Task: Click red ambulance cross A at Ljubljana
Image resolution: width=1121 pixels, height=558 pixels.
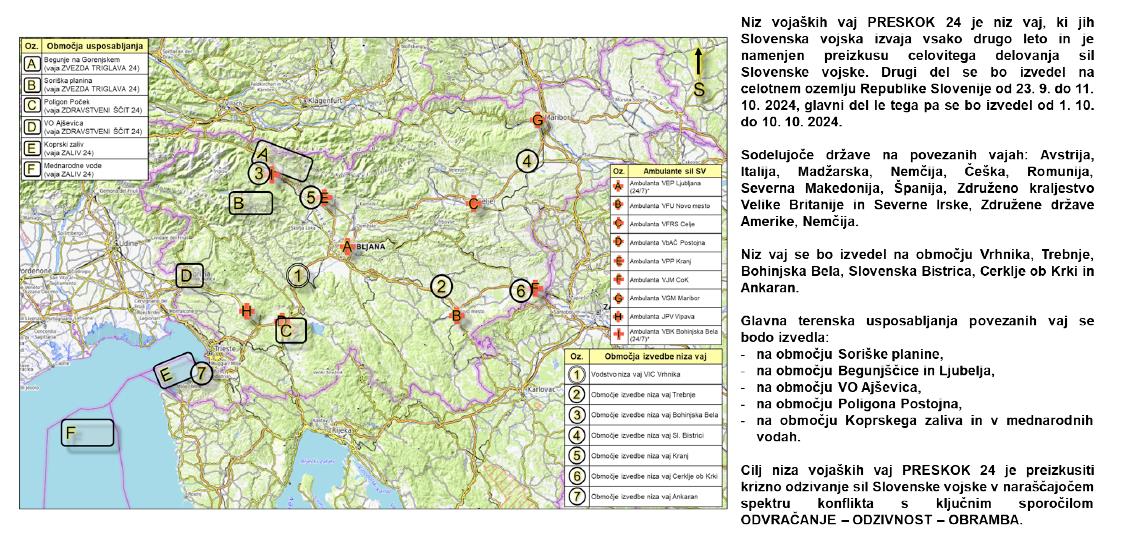Action: pyautogui.click(x=347, y=246)
